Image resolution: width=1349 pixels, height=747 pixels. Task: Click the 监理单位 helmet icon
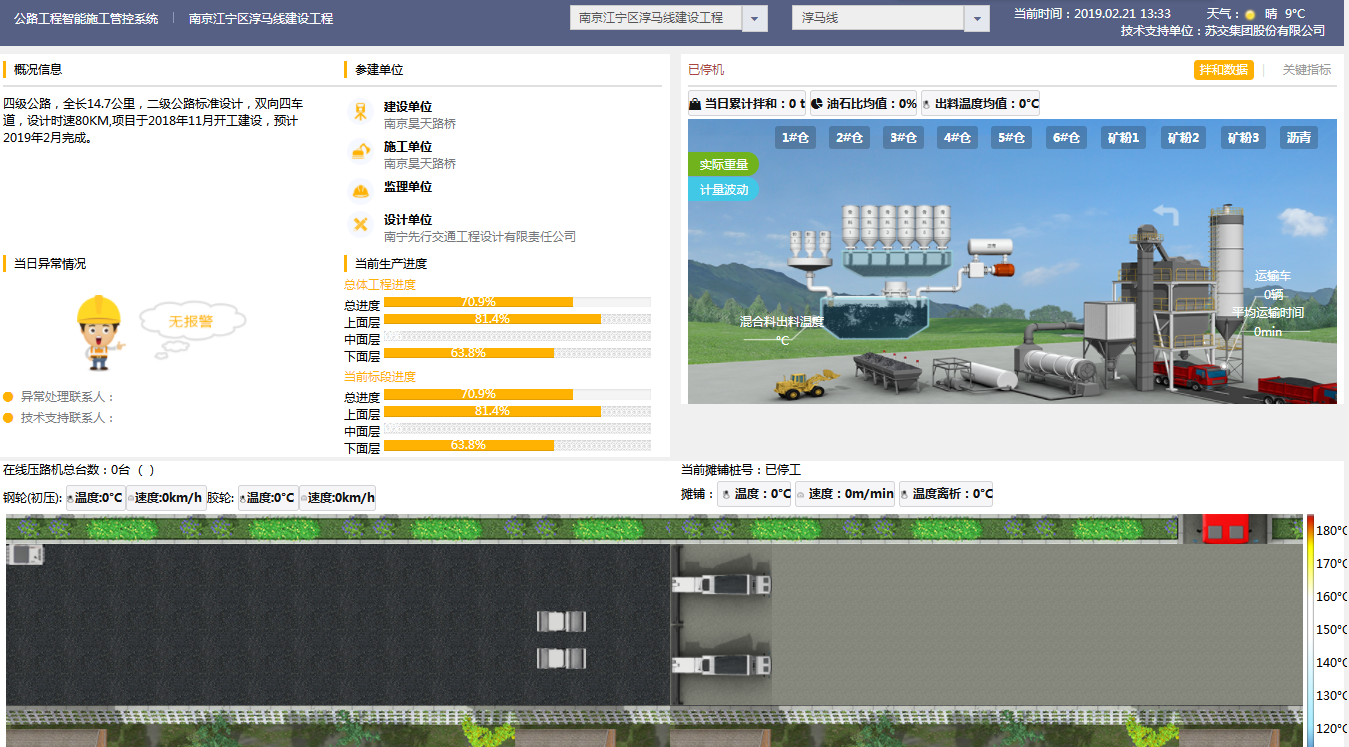coord(360,190)
